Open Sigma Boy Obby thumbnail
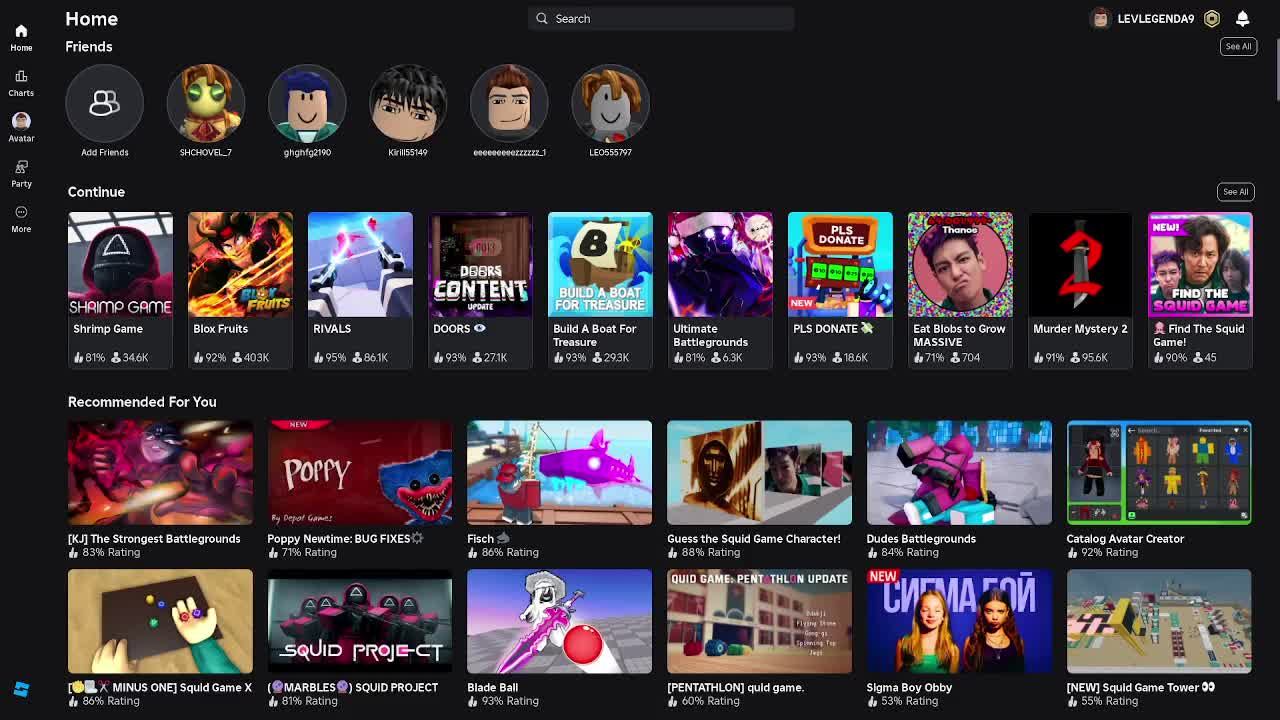The width and height of the screenshot is (1280, 720). click(959, 621)
